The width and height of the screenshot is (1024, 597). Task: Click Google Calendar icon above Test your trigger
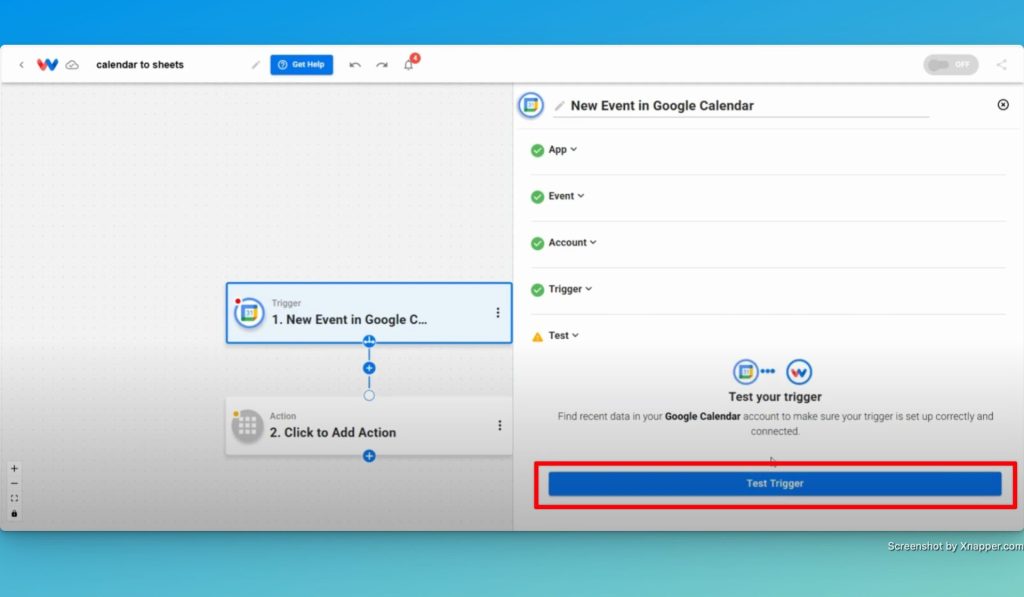coord(745,372)
